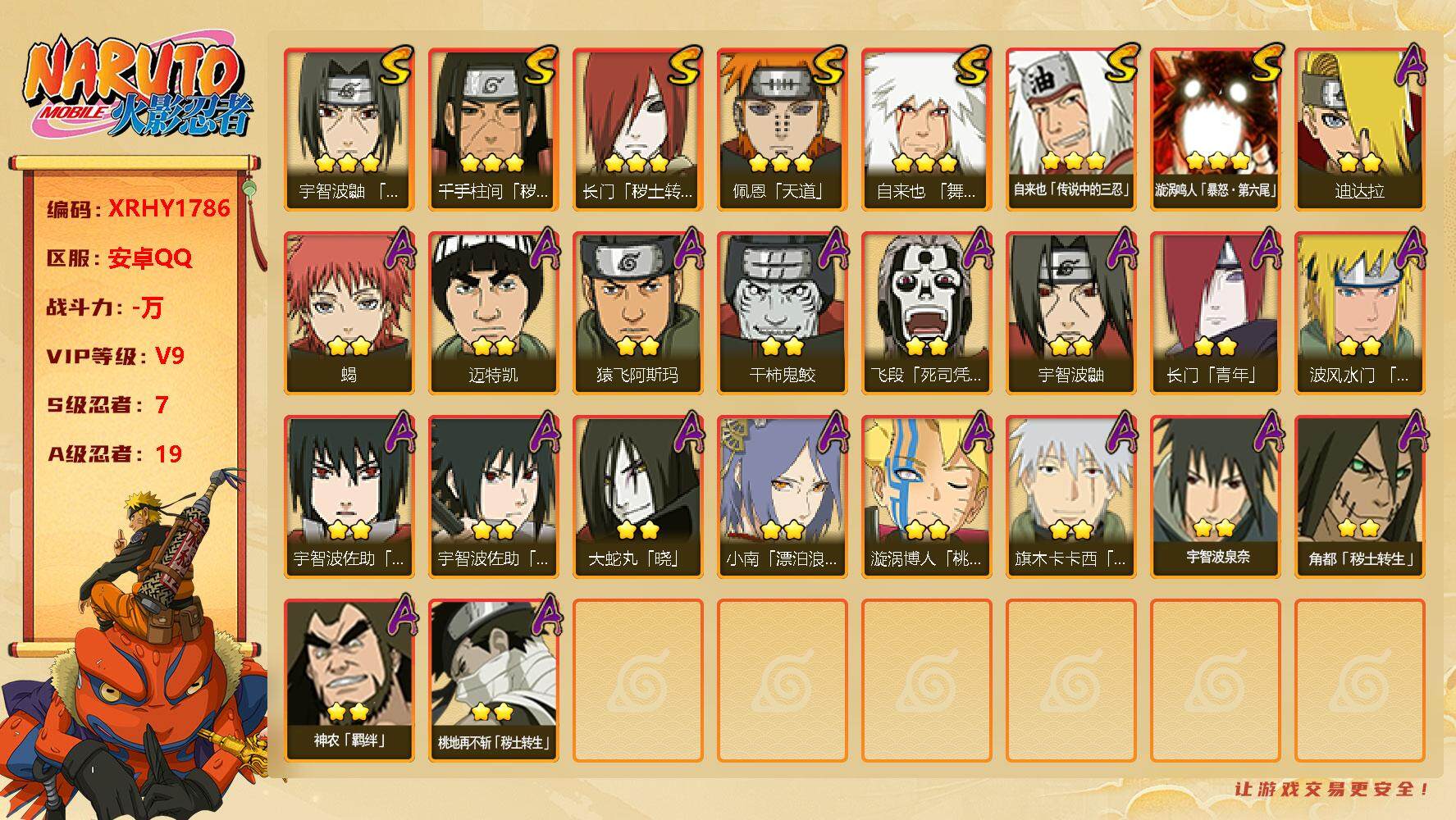This screenshot has height=820, width=1456.
Task: Open the 桃地再不斩「秽土转生」 Zabuza card
Action: (493, 680)
